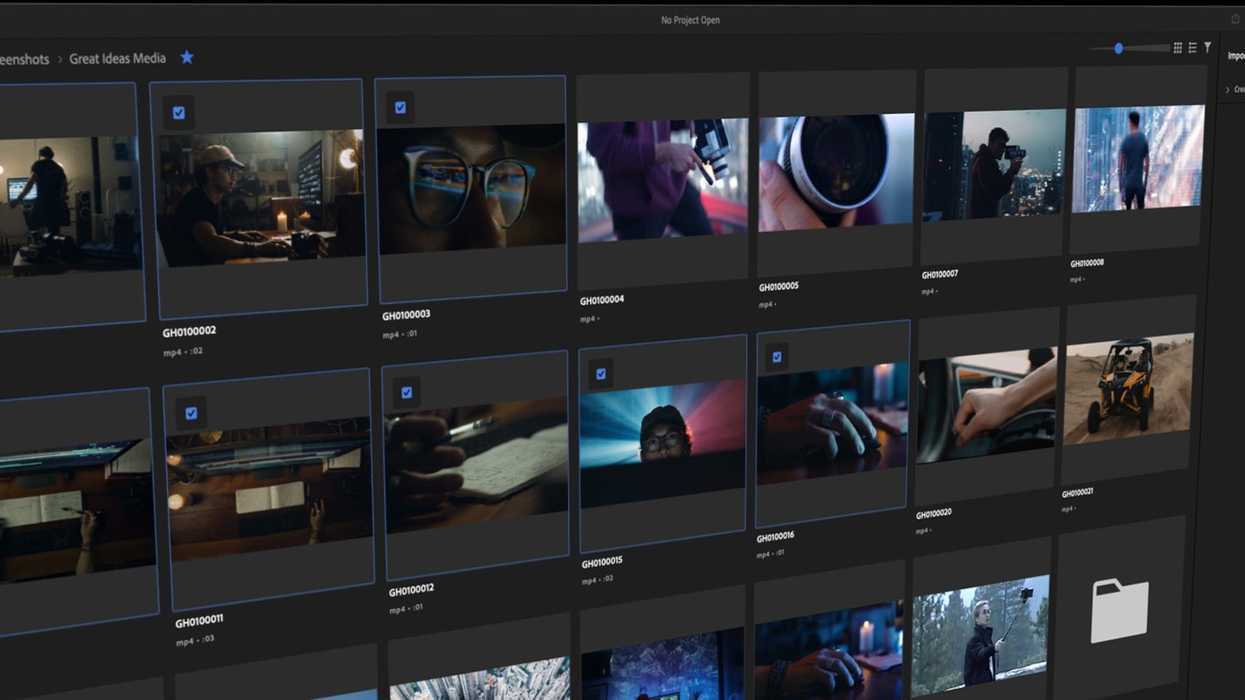Switch to list view layout
Screen dimensions: 1245x700
1193,48
